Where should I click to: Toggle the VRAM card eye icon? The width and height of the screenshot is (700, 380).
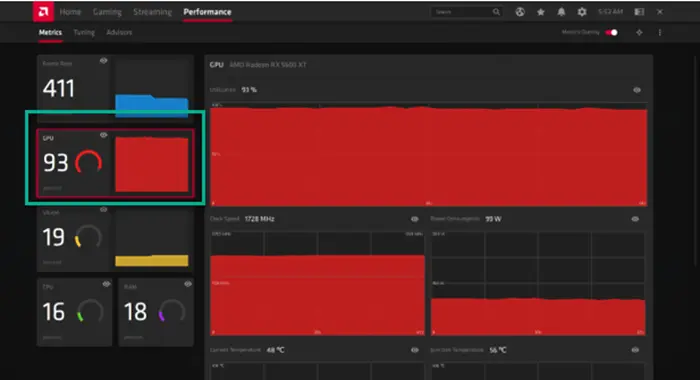(104, 209)
